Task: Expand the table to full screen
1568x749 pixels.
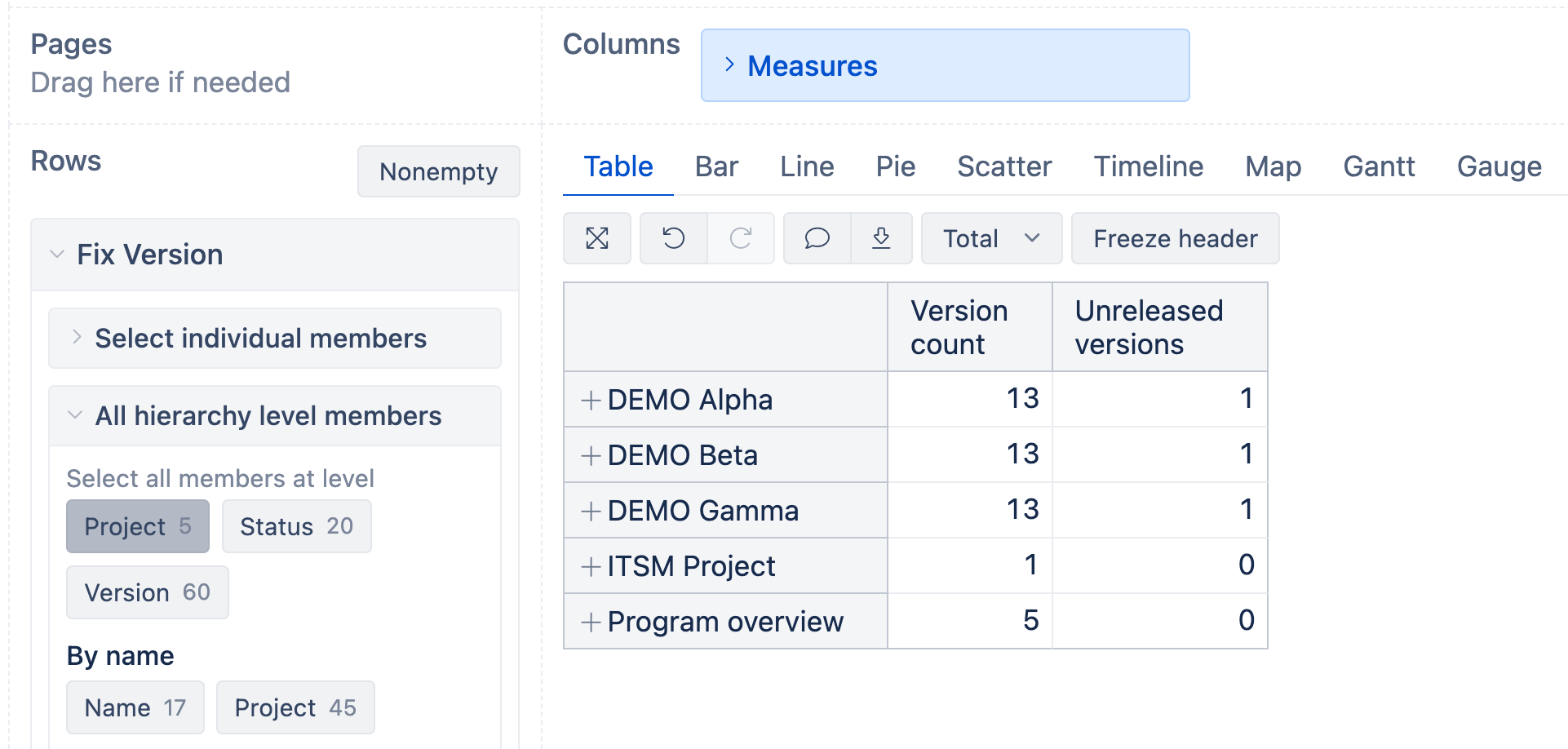Action: [597, 238]
